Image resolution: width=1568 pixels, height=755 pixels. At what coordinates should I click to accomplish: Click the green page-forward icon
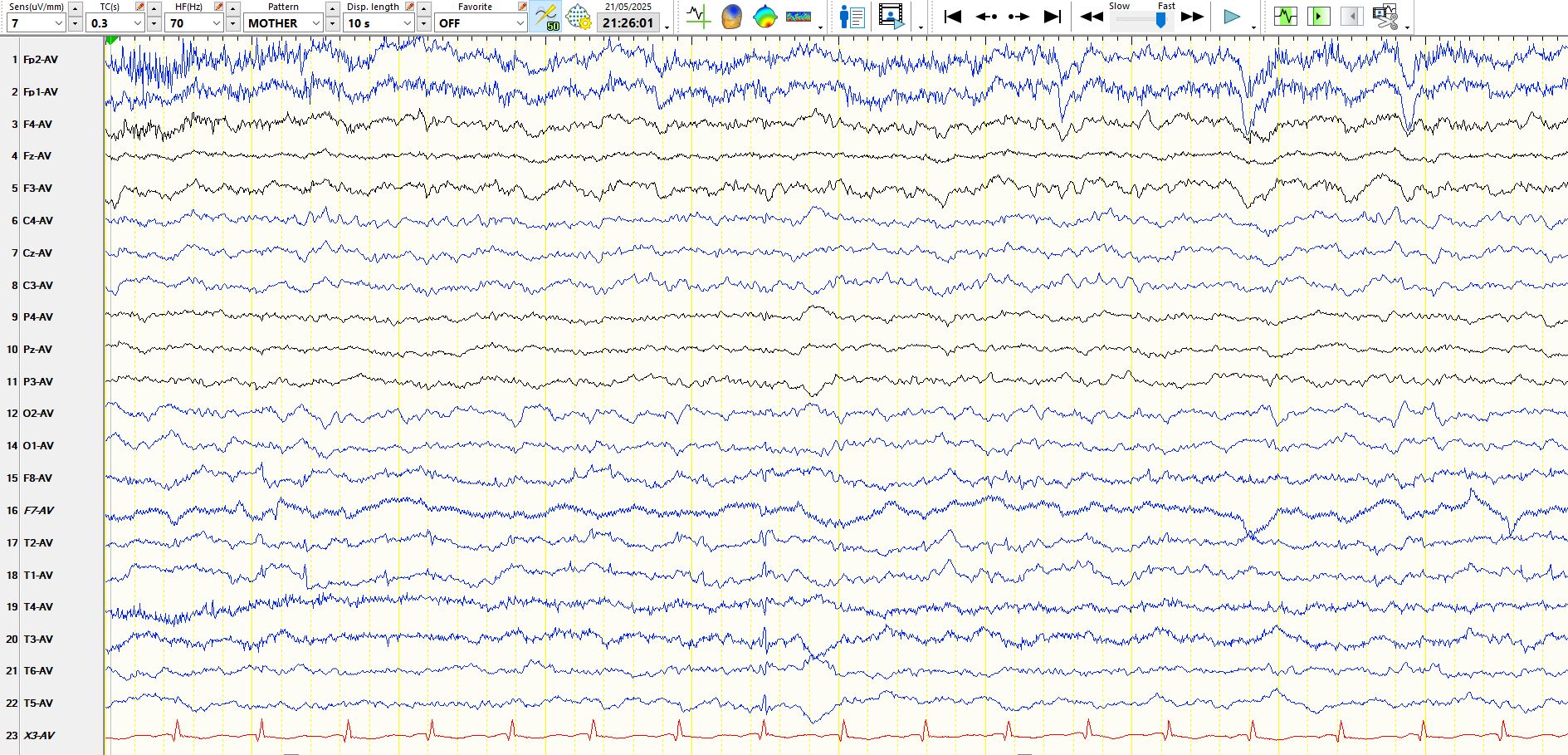coord(1319,16)
